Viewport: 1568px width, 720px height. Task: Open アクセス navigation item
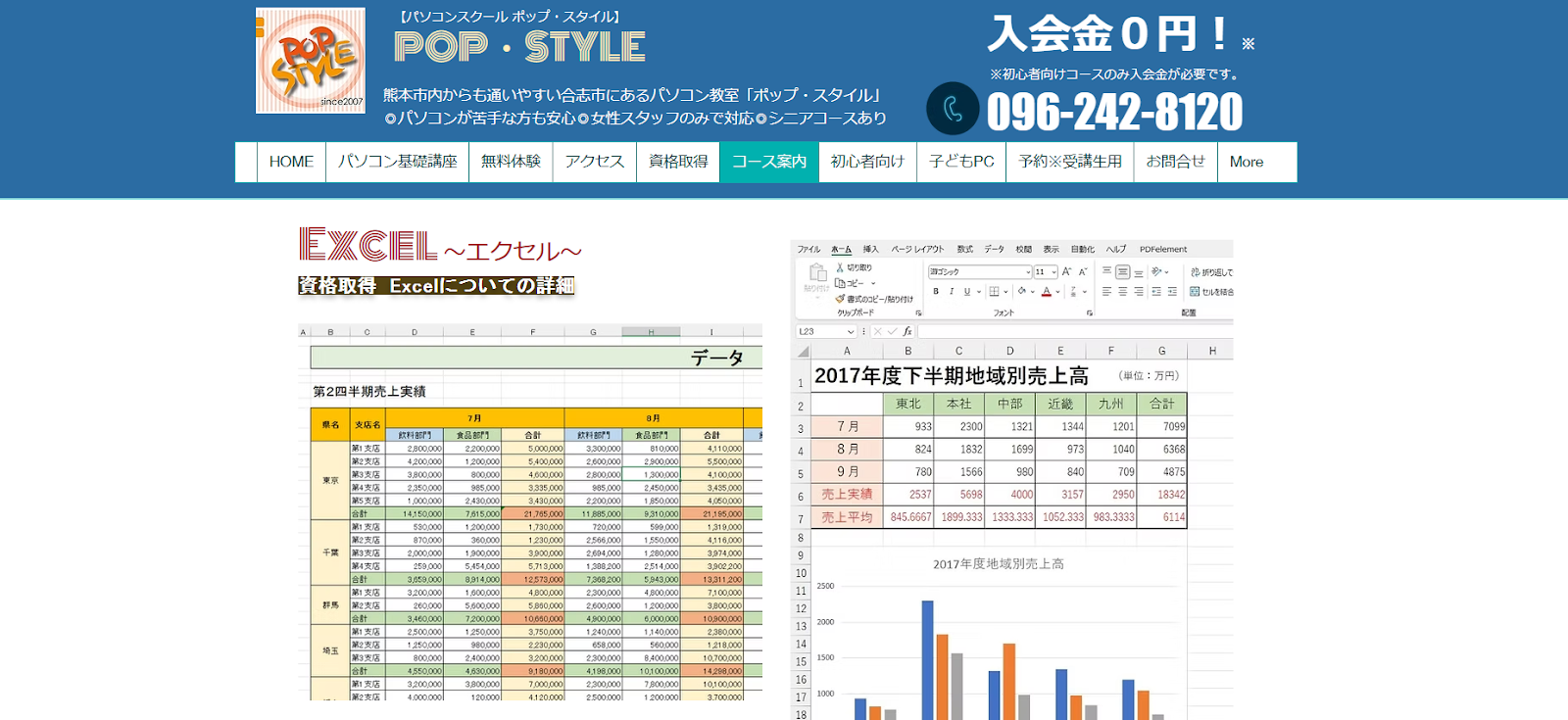(595, 162)
